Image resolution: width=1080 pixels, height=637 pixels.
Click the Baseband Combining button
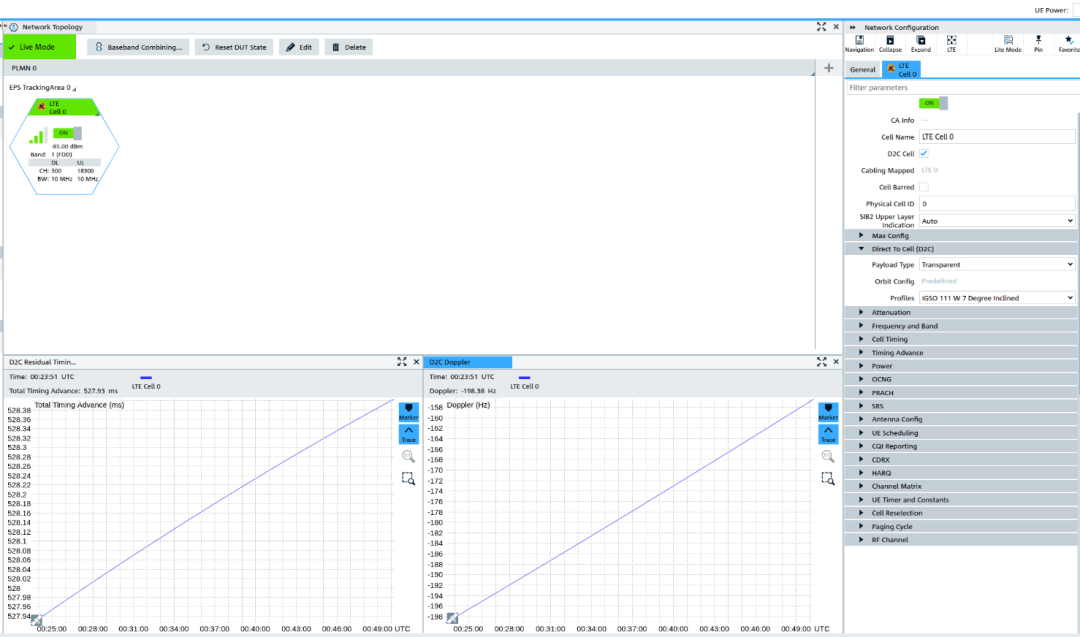[138, 47]
